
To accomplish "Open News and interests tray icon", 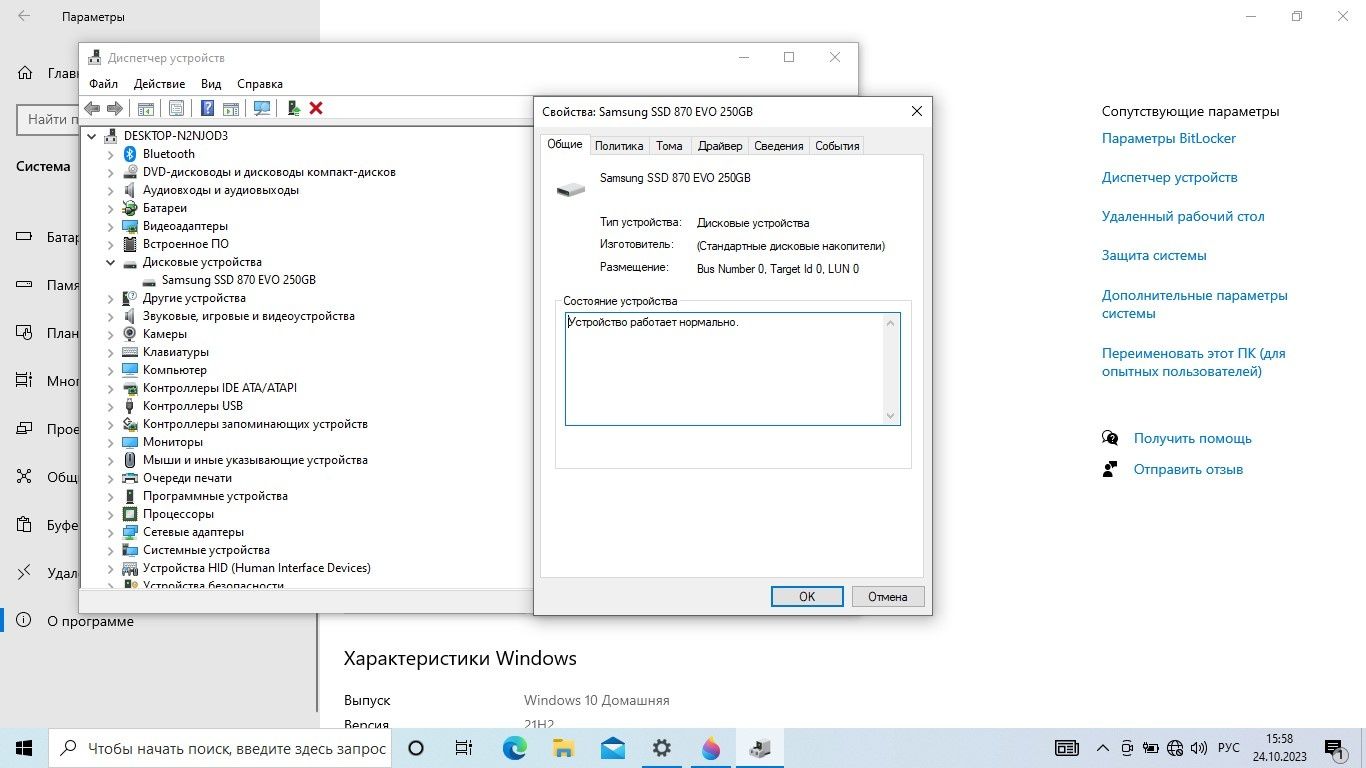I will (1067, 748).
